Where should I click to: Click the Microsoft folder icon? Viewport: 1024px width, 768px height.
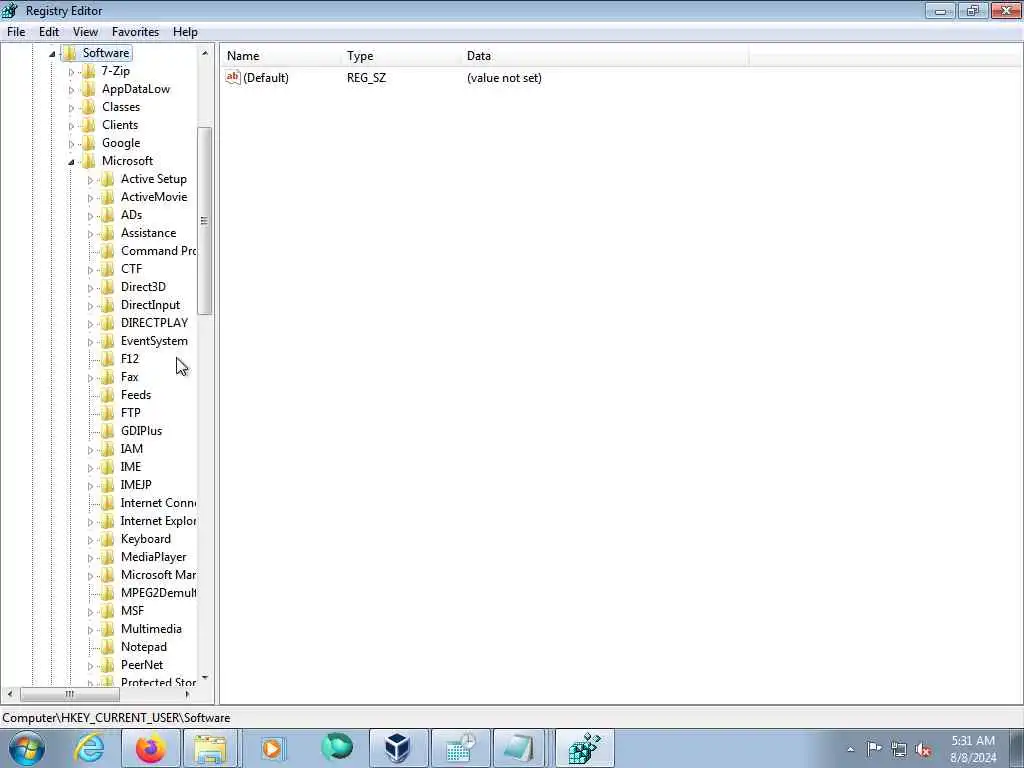point(89,161)
